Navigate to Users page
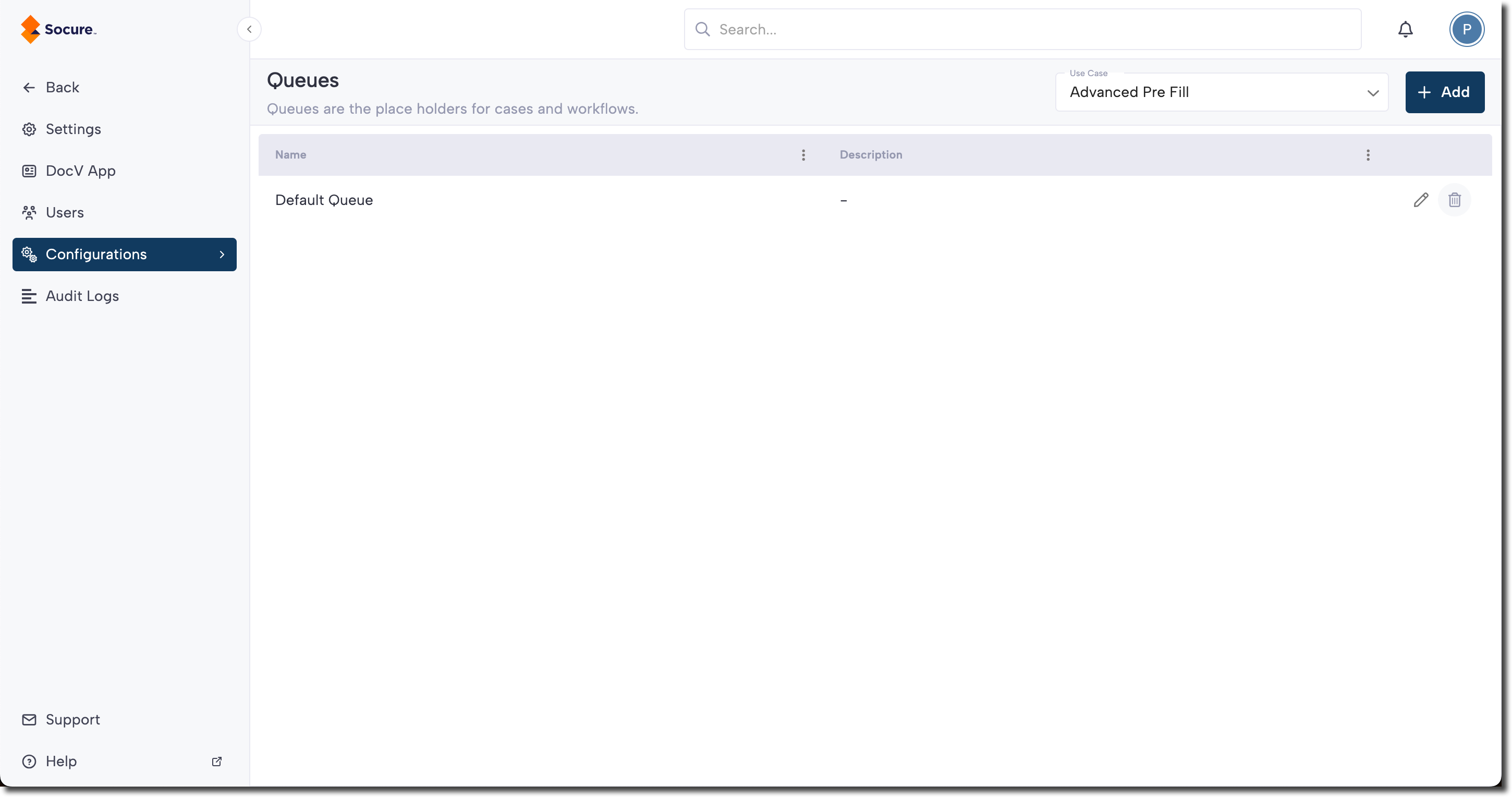The height and width of the screenshot is (797, 1512). [x=65, y=213]
